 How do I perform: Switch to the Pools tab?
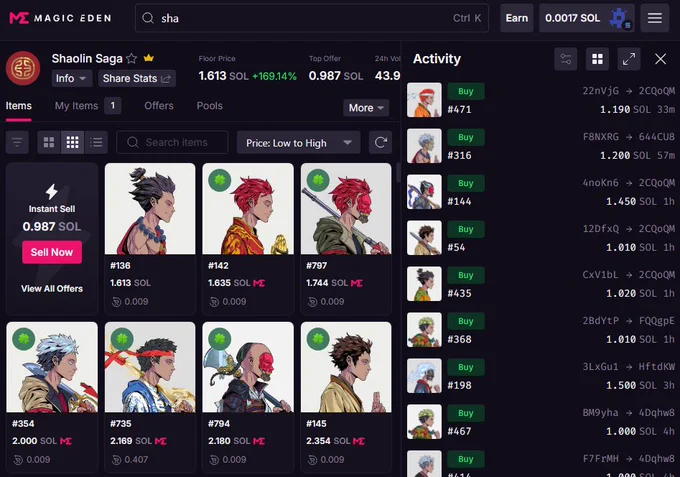click(209, 106)
